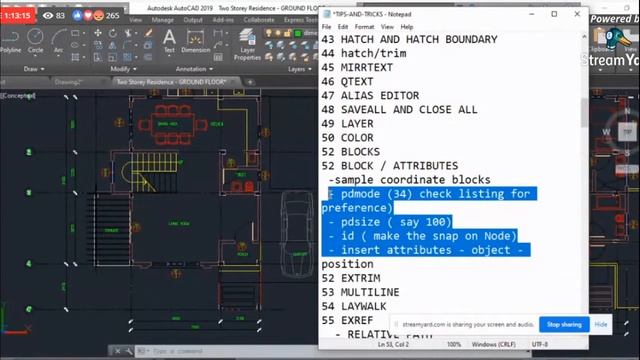Expand the Draw panel

pyautogui.click(x=33, y=69)
